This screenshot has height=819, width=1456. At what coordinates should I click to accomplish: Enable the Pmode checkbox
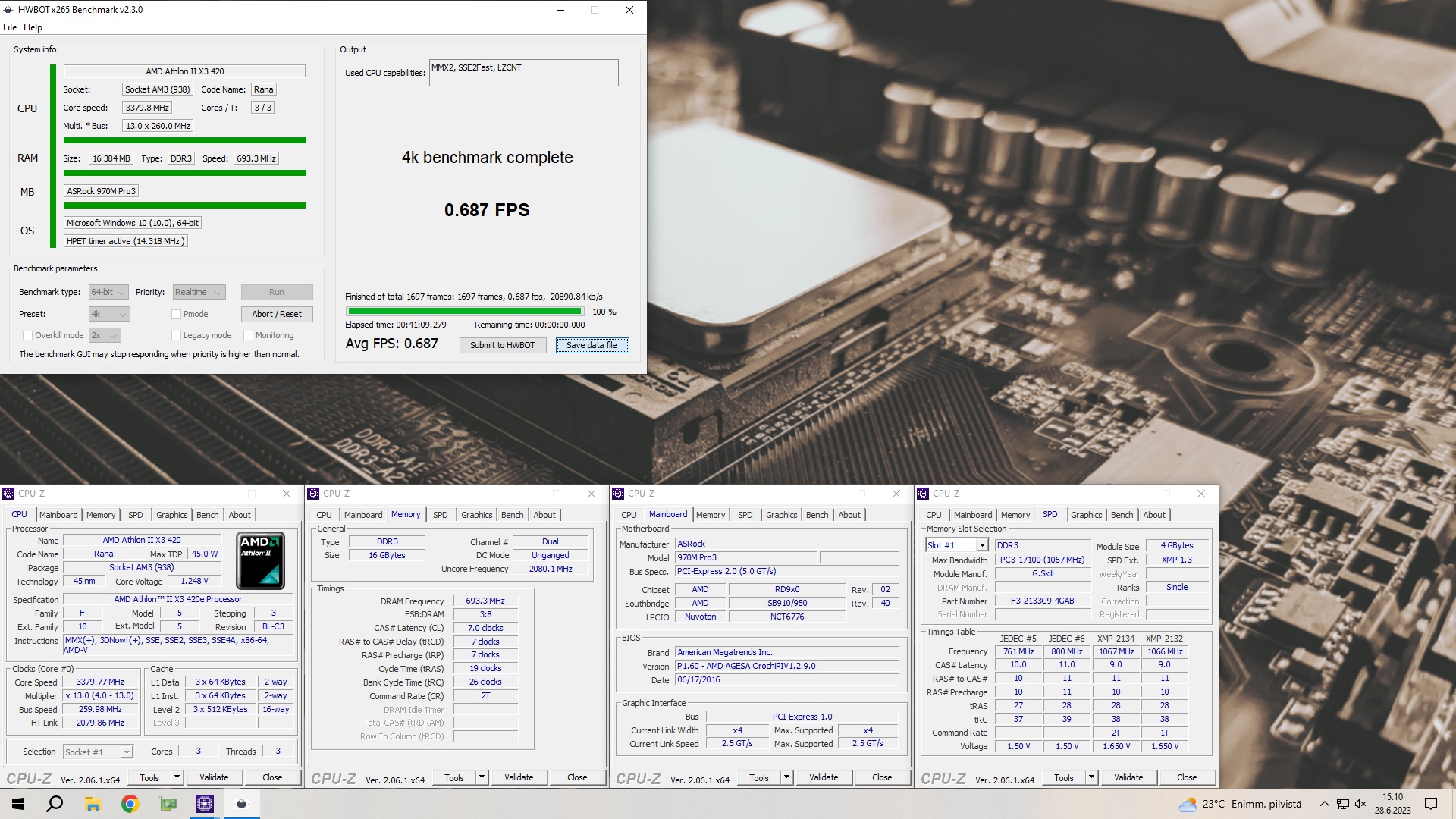(x=176, y=314)
